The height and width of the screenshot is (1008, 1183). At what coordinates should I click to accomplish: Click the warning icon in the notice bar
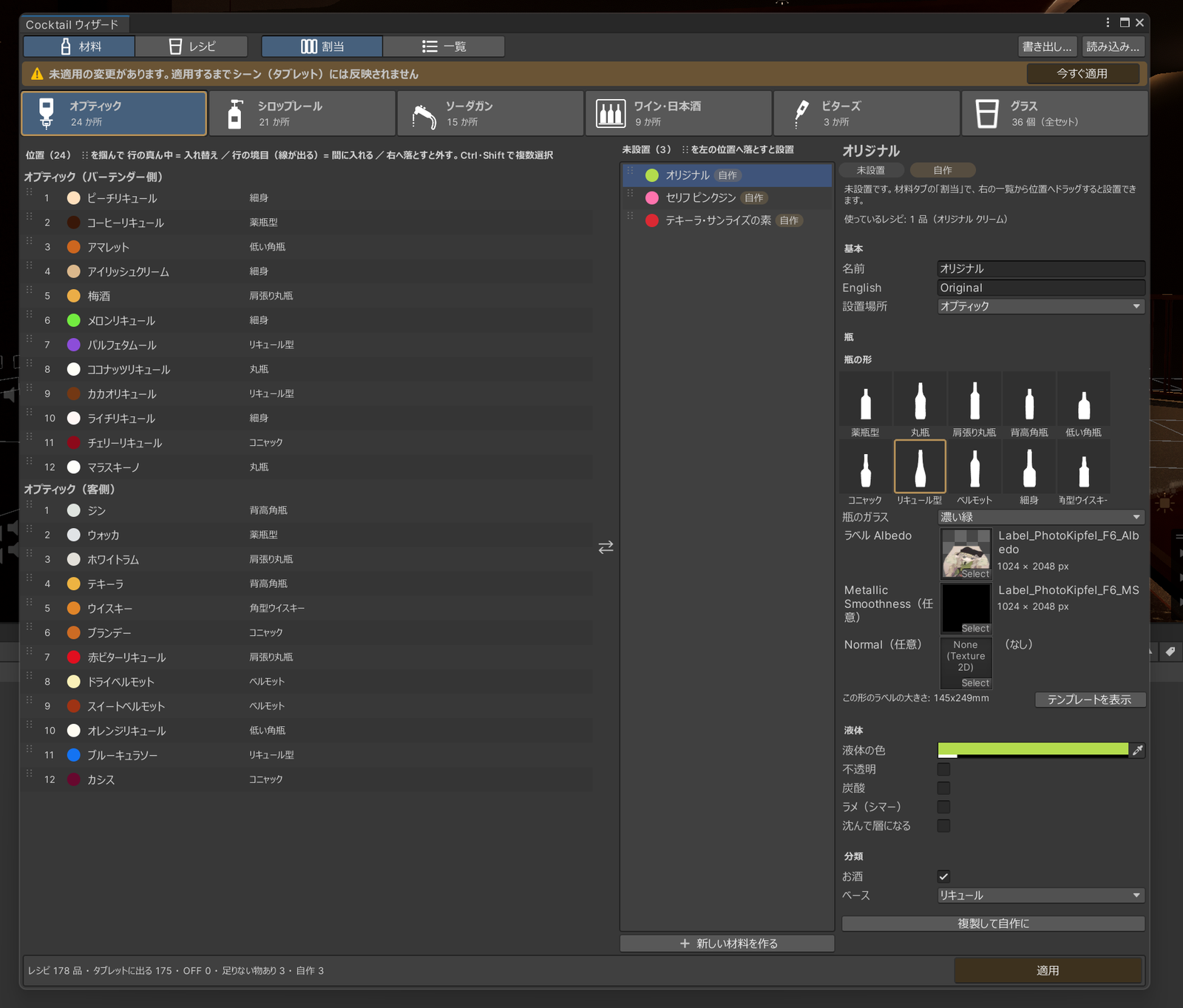(37, 74)
